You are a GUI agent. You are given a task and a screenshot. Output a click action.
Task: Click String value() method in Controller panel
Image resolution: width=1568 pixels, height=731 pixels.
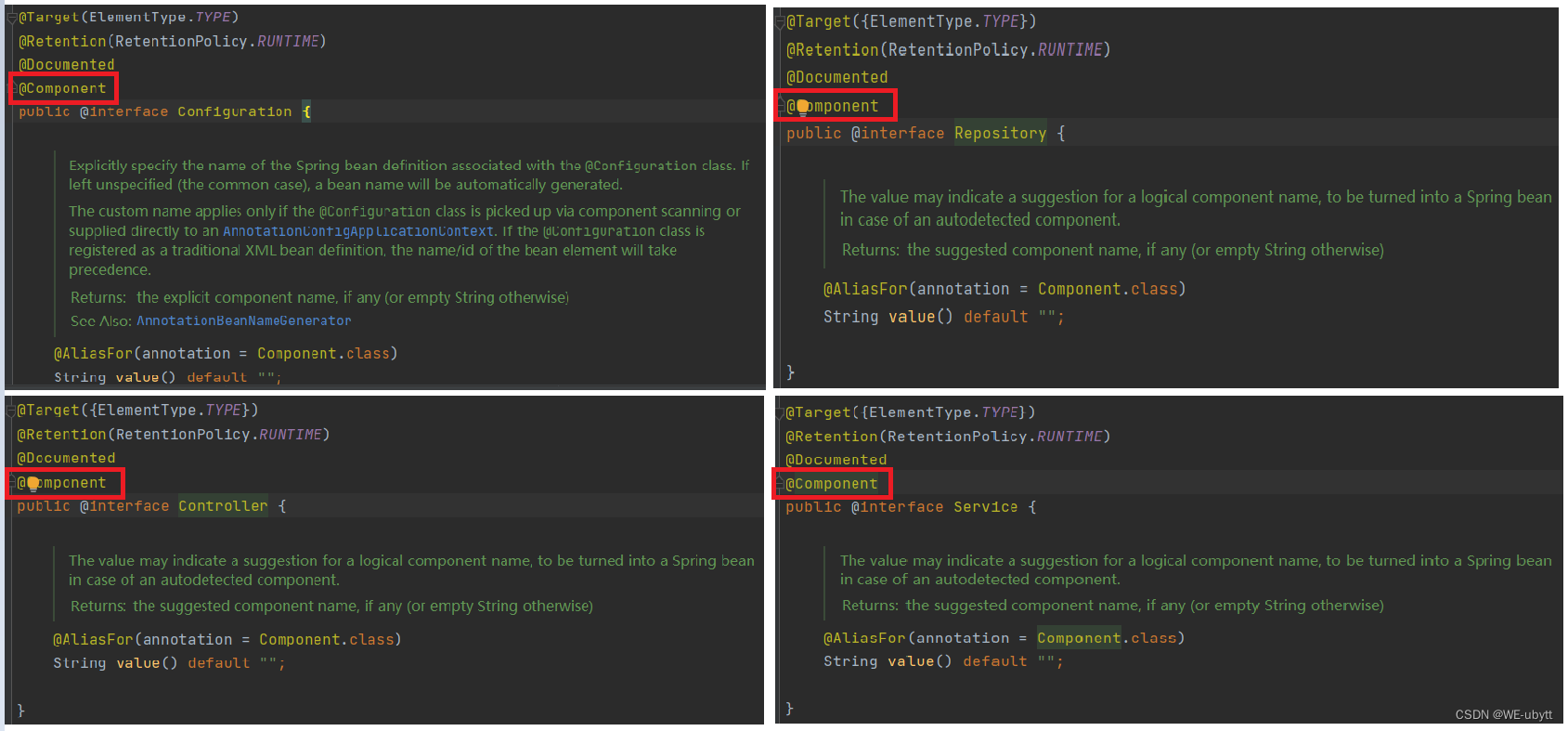(x=169, y=663)
